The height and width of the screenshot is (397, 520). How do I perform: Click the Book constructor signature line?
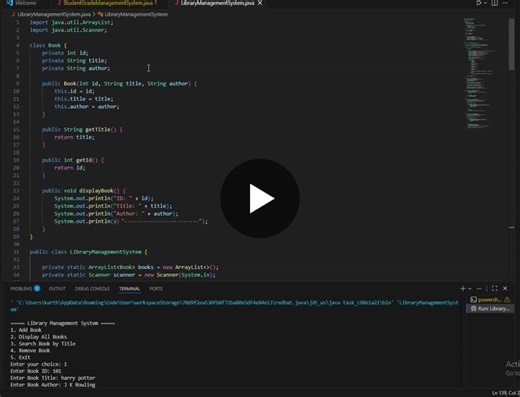click(x=119, y=84)
